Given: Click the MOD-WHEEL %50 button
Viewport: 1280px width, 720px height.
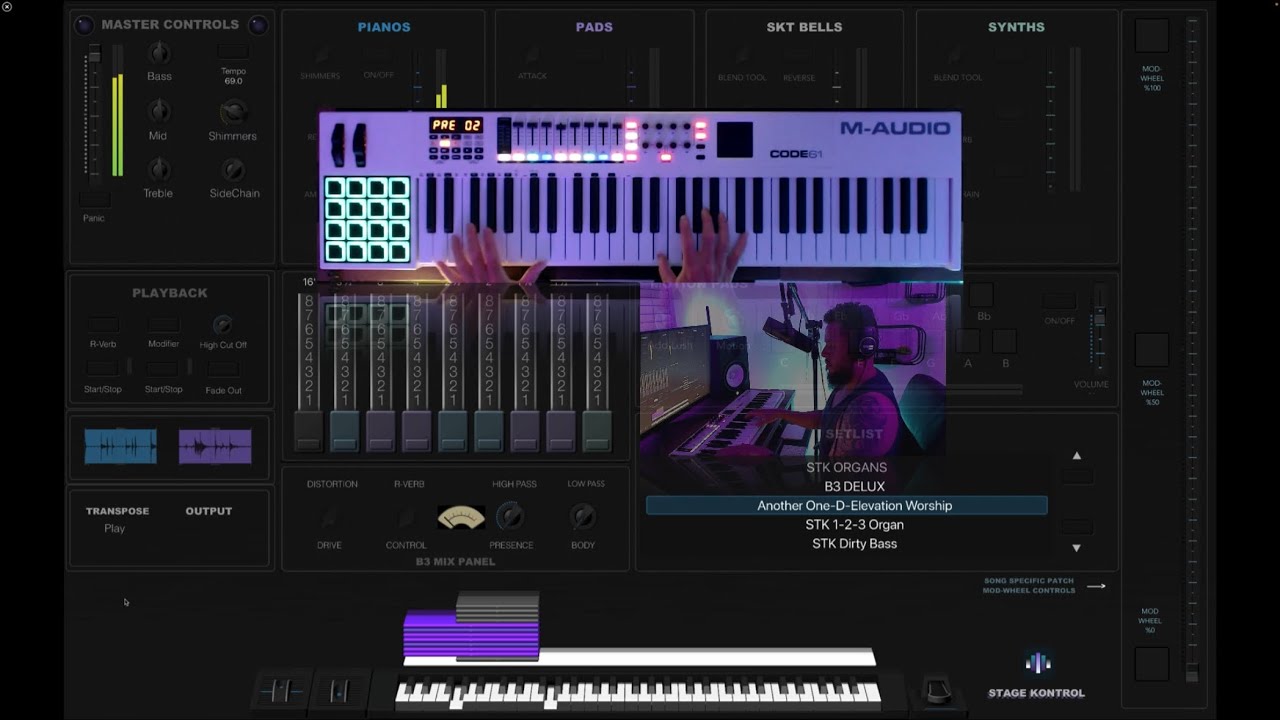Looking at the screenshot, I should pos(1152,350).
